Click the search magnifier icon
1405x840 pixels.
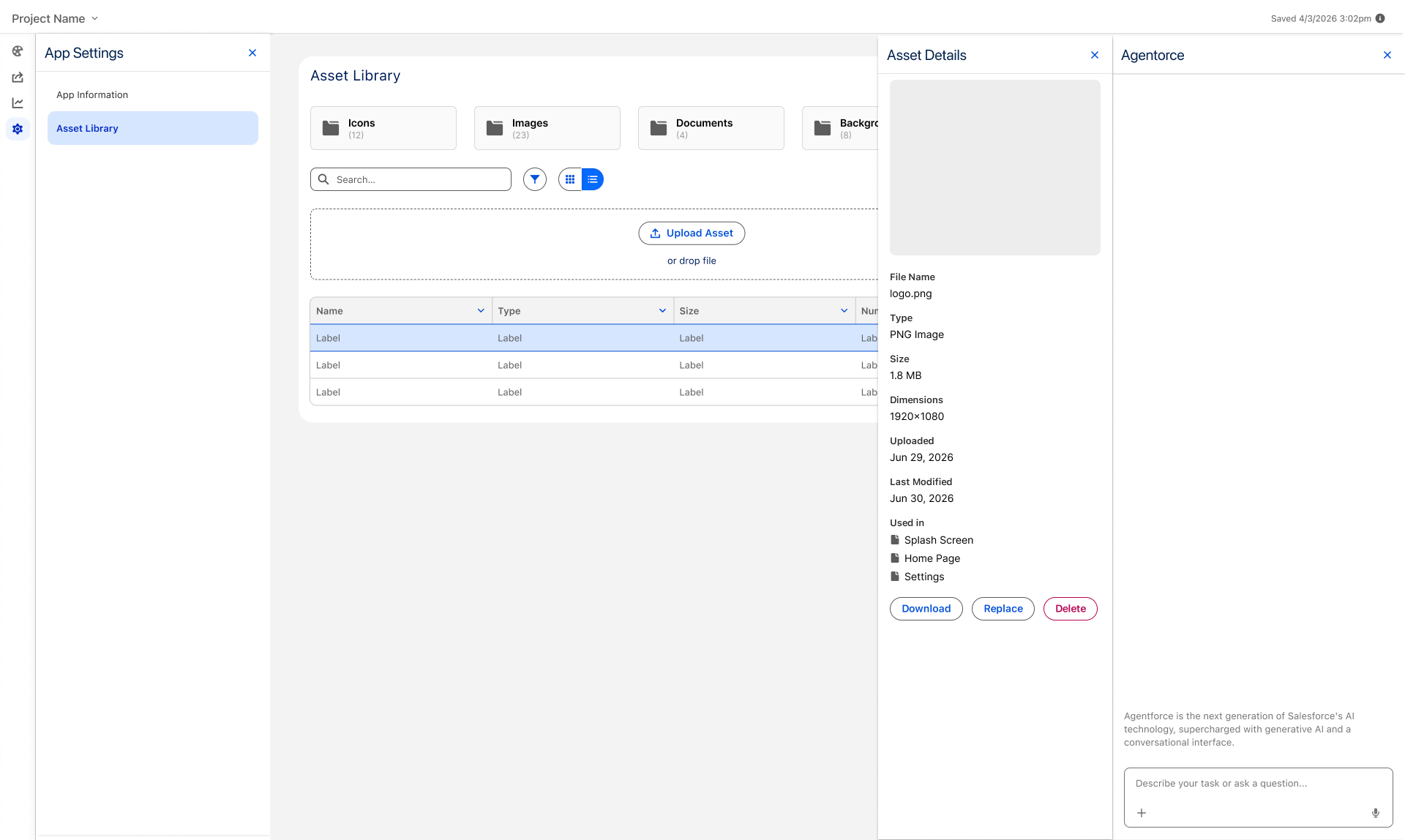click(323, 179)
